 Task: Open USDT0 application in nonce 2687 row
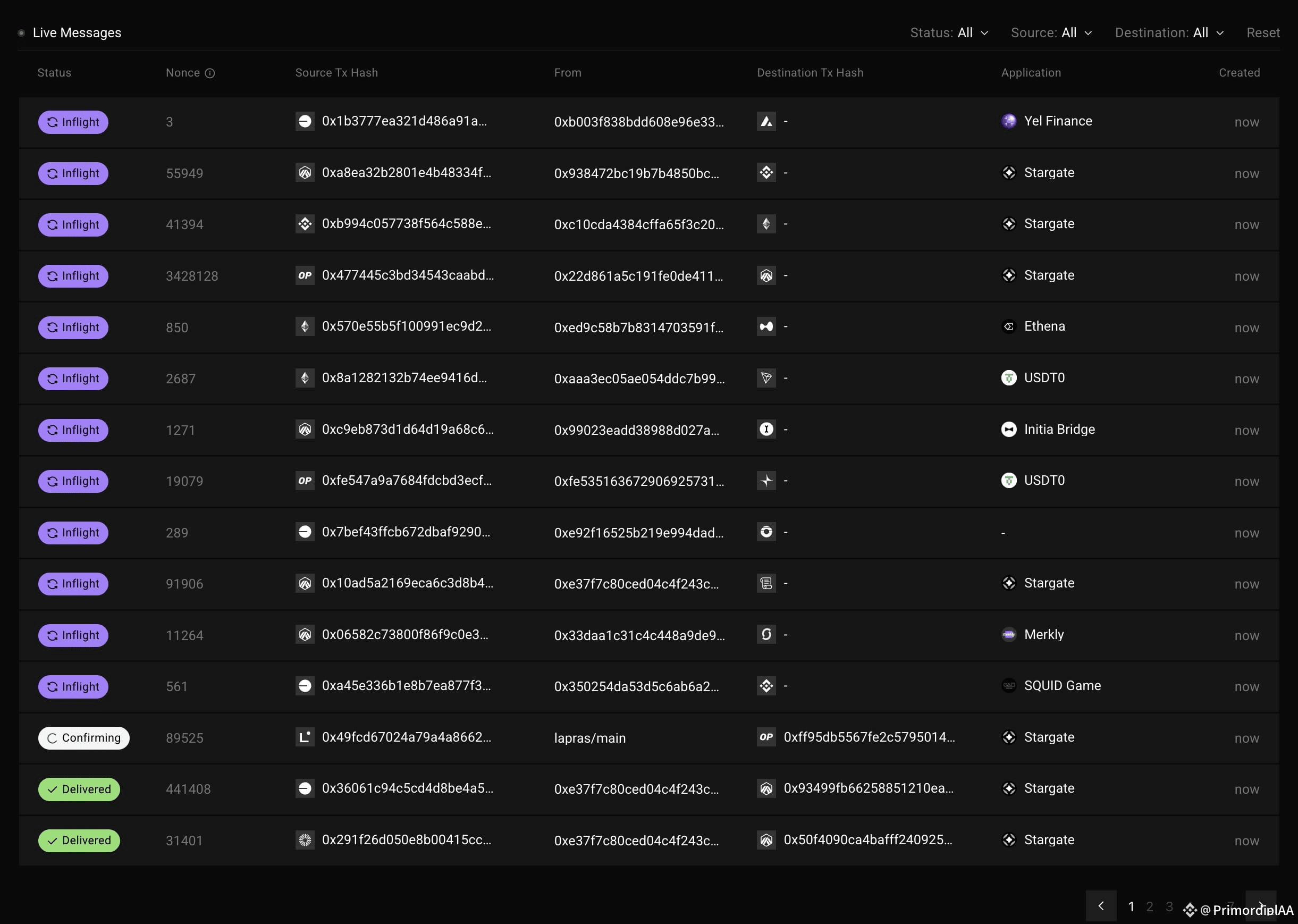point(1044,378)
